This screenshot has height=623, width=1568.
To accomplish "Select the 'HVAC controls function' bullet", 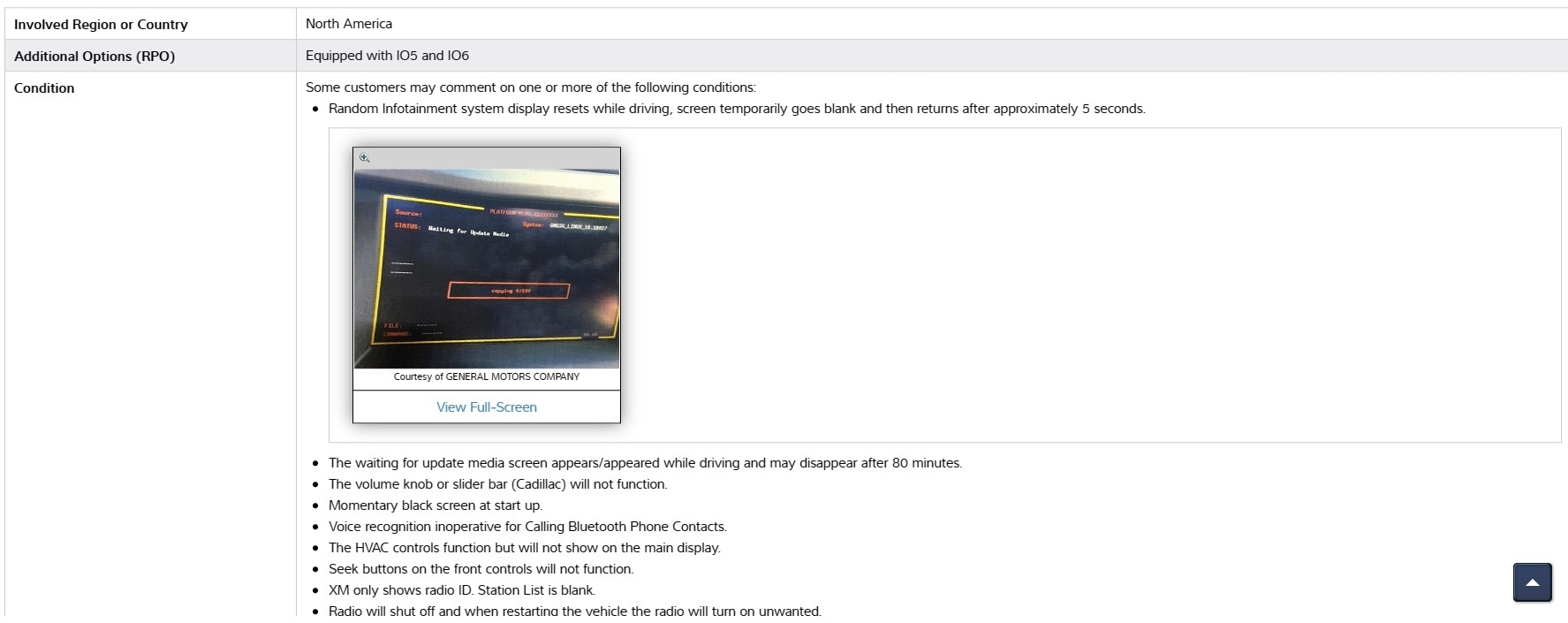I will [525, 548].
